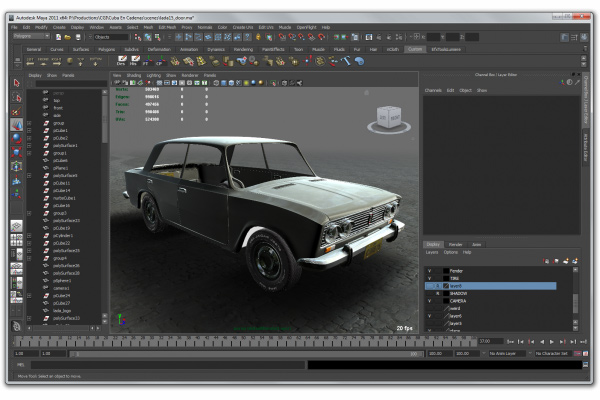Click the His shelf button
600x400 pixels.
pyautogui.click(x=135, y=60)
